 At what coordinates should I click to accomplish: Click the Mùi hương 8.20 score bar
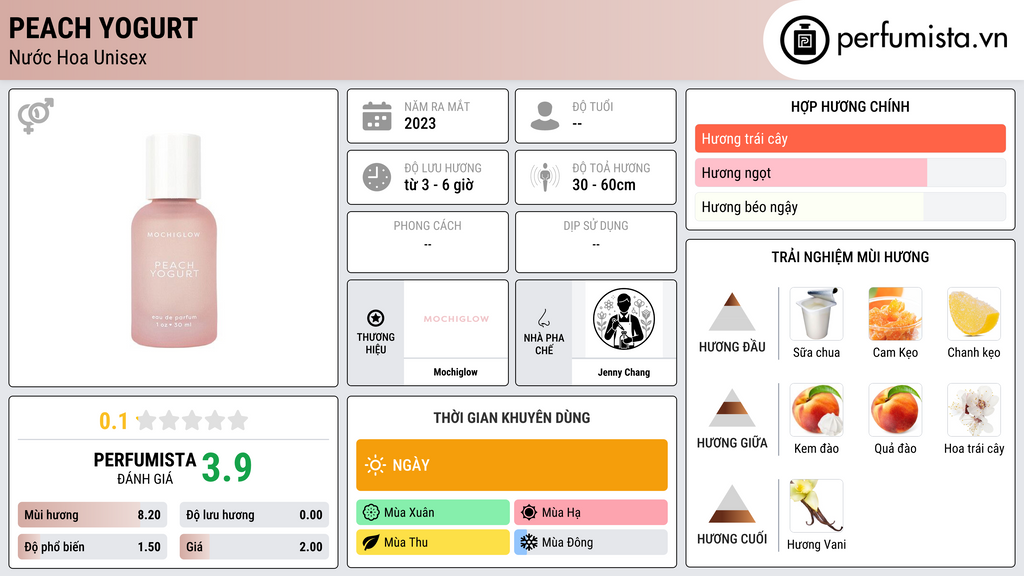click(x=93, y=515)
